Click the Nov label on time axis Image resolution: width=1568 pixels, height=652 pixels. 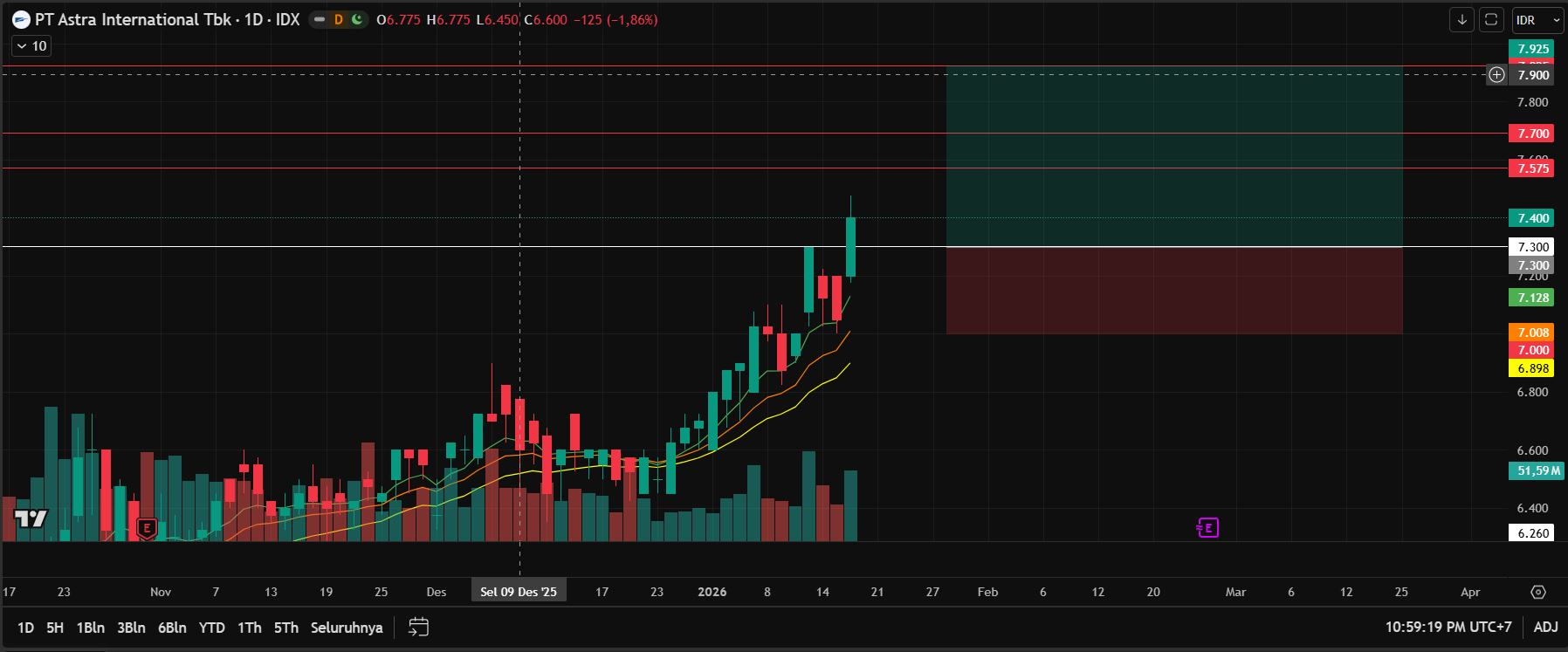click(161, 592)
